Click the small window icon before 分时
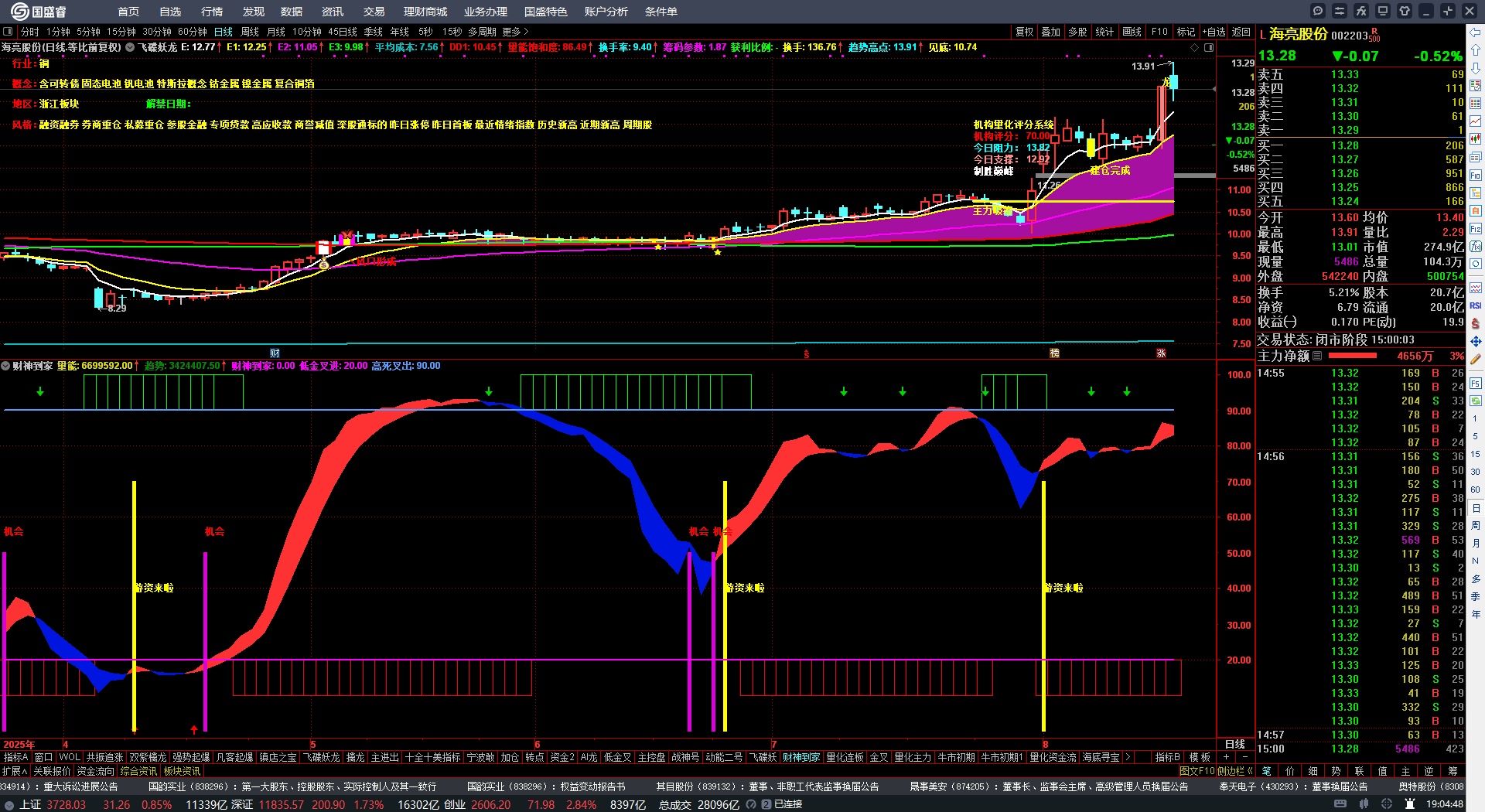Image resolution: width=1485 pixels, height=812 pixels. coord(8,32)
